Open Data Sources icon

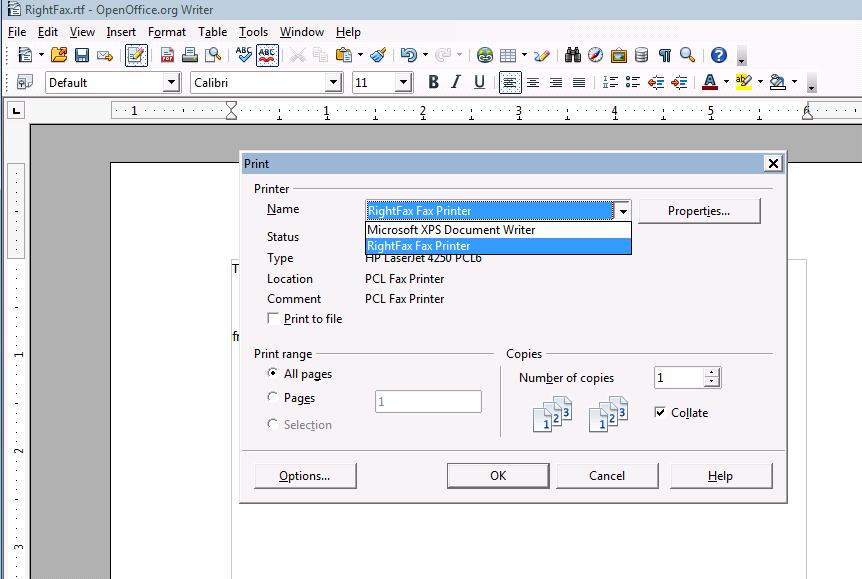pyautogui.click(x=641, y=55)
